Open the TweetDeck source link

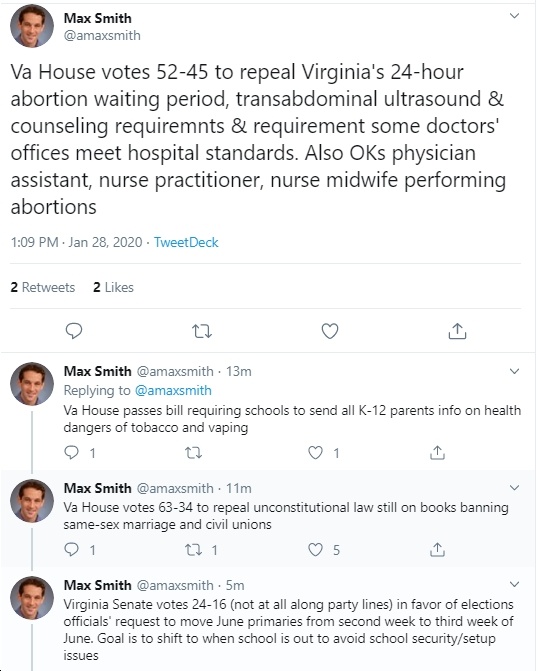(x=186, y=242)
